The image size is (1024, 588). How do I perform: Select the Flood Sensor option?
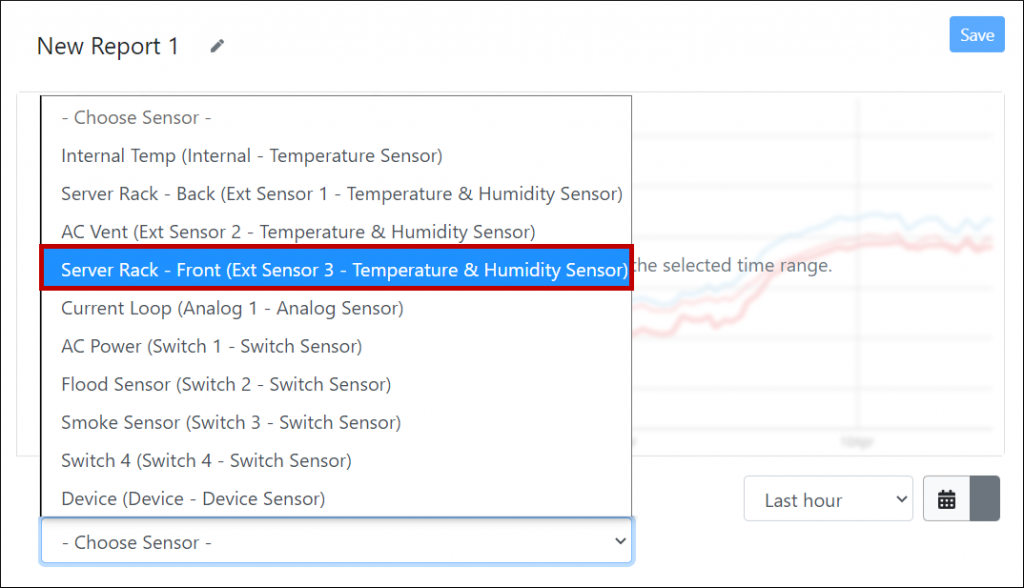pos(226,384)
